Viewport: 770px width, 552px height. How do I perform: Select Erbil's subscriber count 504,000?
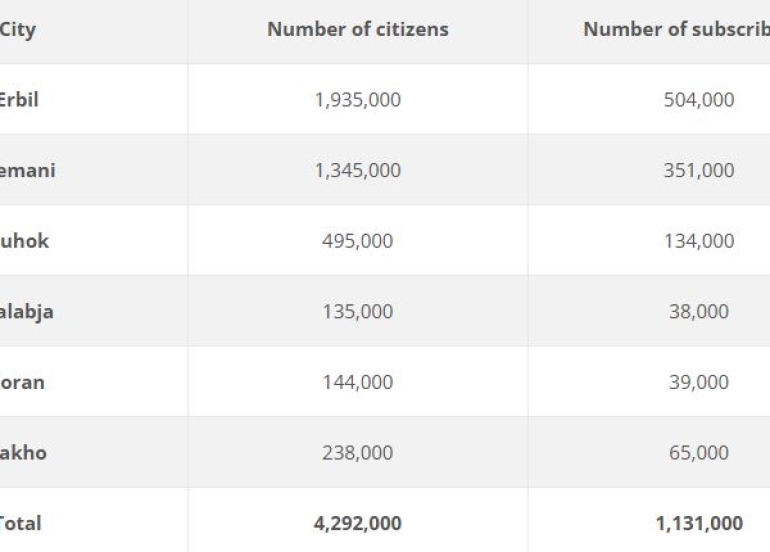point(698,100)
